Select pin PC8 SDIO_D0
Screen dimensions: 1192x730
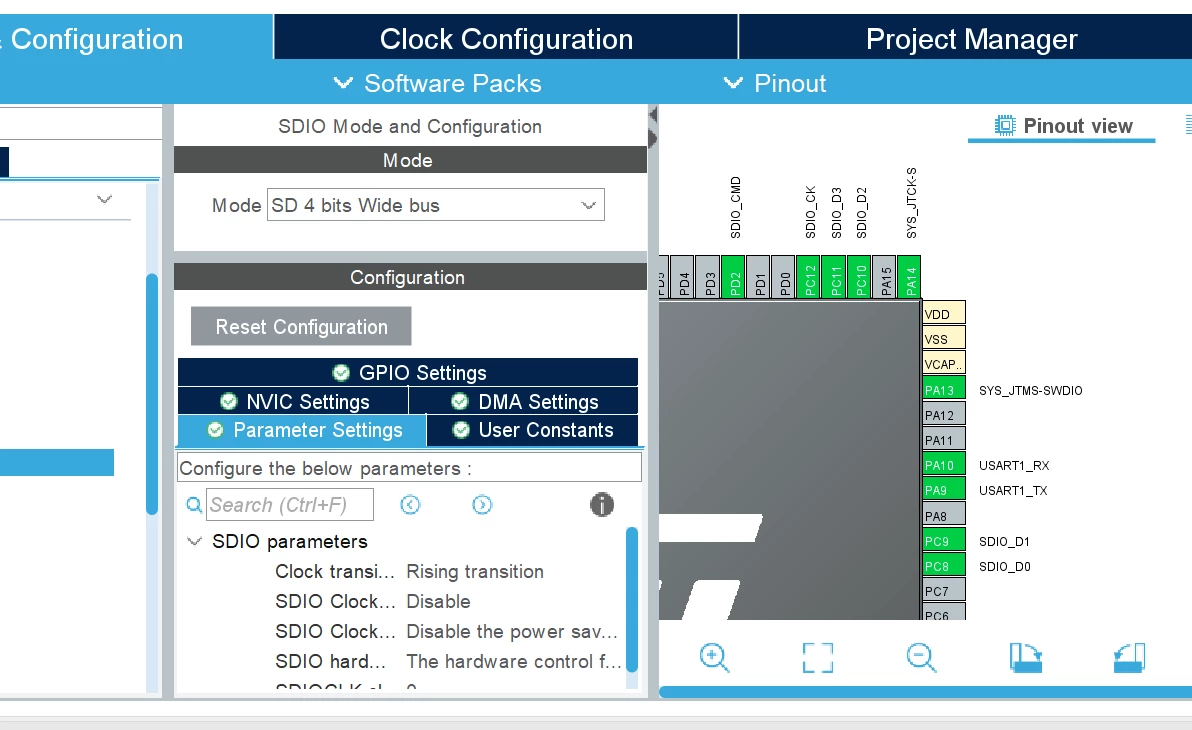click(944, 566)
